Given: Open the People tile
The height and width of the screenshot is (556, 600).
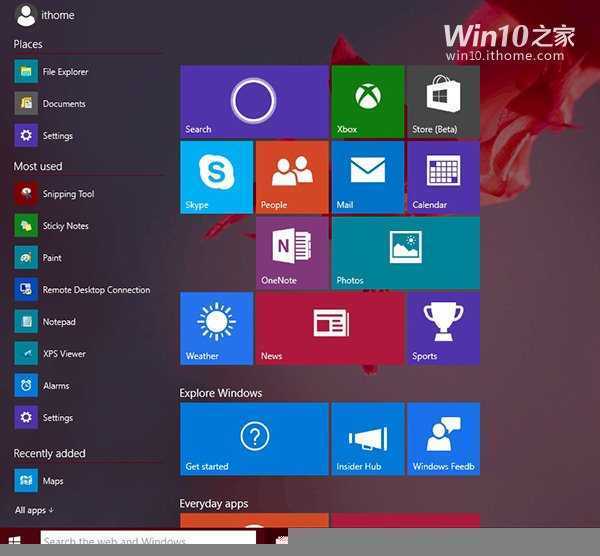Looking at the screenshot, I should click(x=292, y=177).
